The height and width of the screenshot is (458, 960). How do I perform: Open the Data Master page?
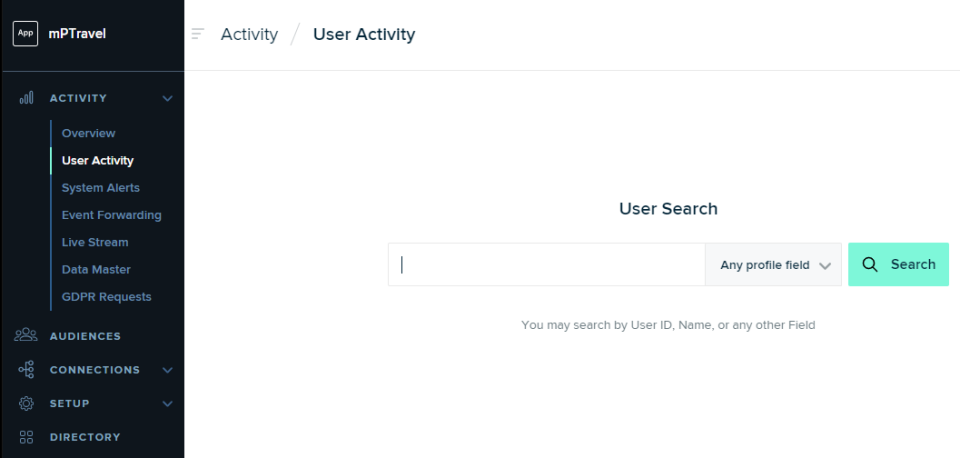pos(96,270)
